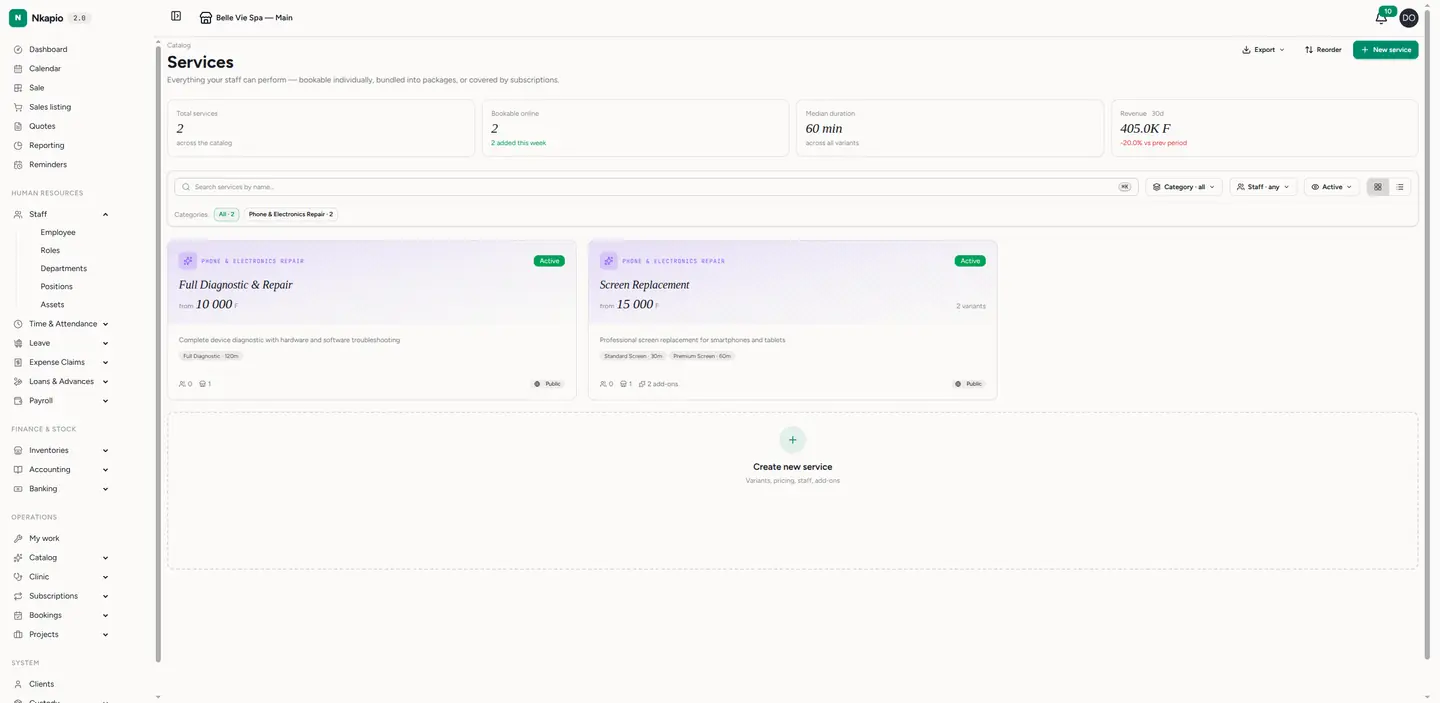Viewport: 1440px width, 703px height.
Task: Click the Catalog breadcrumb
Action: coord(179,45)
